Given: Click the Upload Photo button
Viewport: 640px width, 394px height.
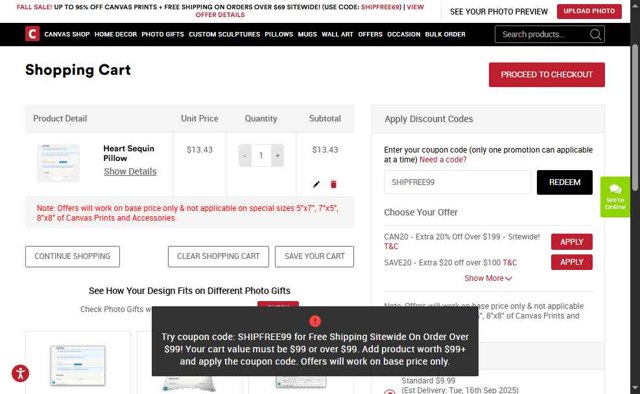Looking at the screenshot, I should click(589, 11).
